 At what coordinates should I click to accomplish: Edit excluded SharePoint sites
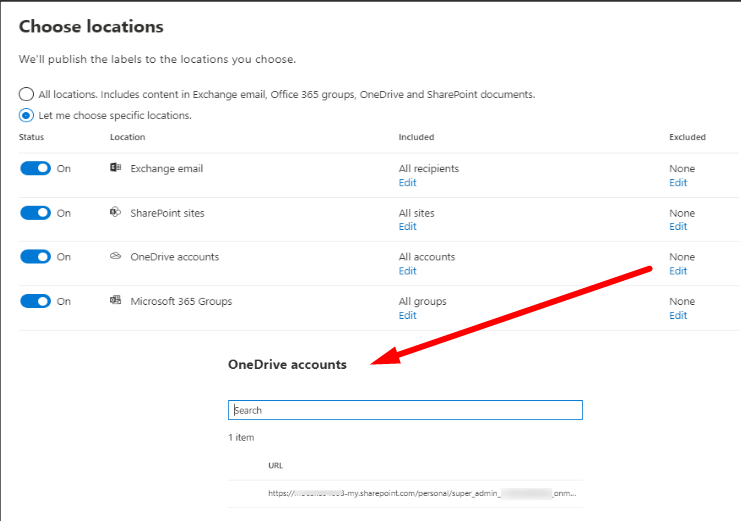(x=678, y=227)
